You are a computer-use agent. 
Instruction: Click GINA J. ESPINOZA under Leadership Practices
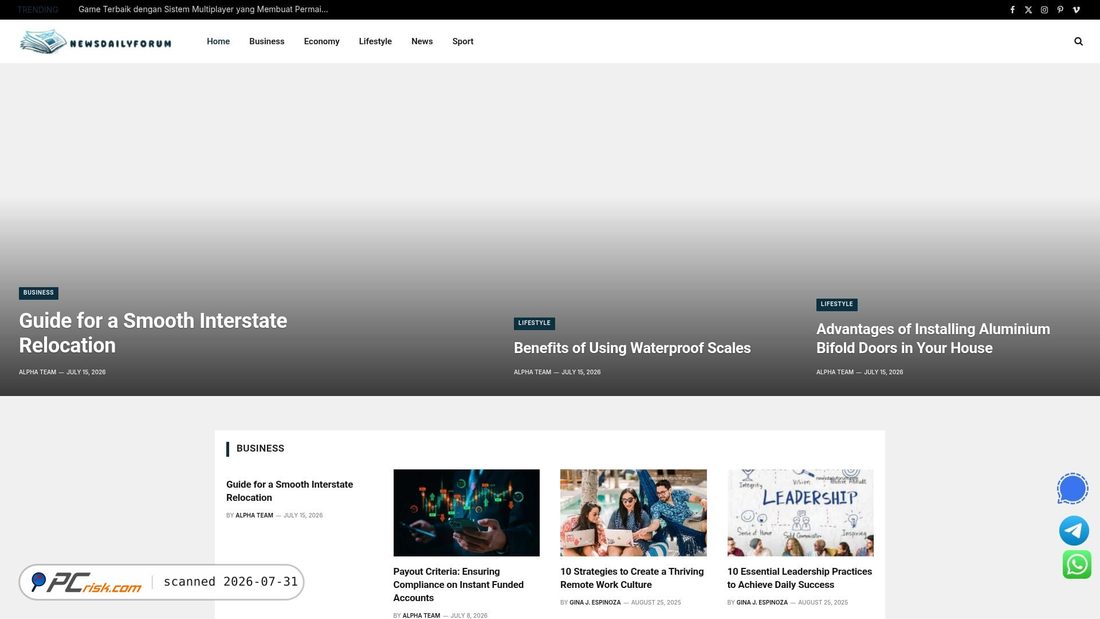(762, 602)
